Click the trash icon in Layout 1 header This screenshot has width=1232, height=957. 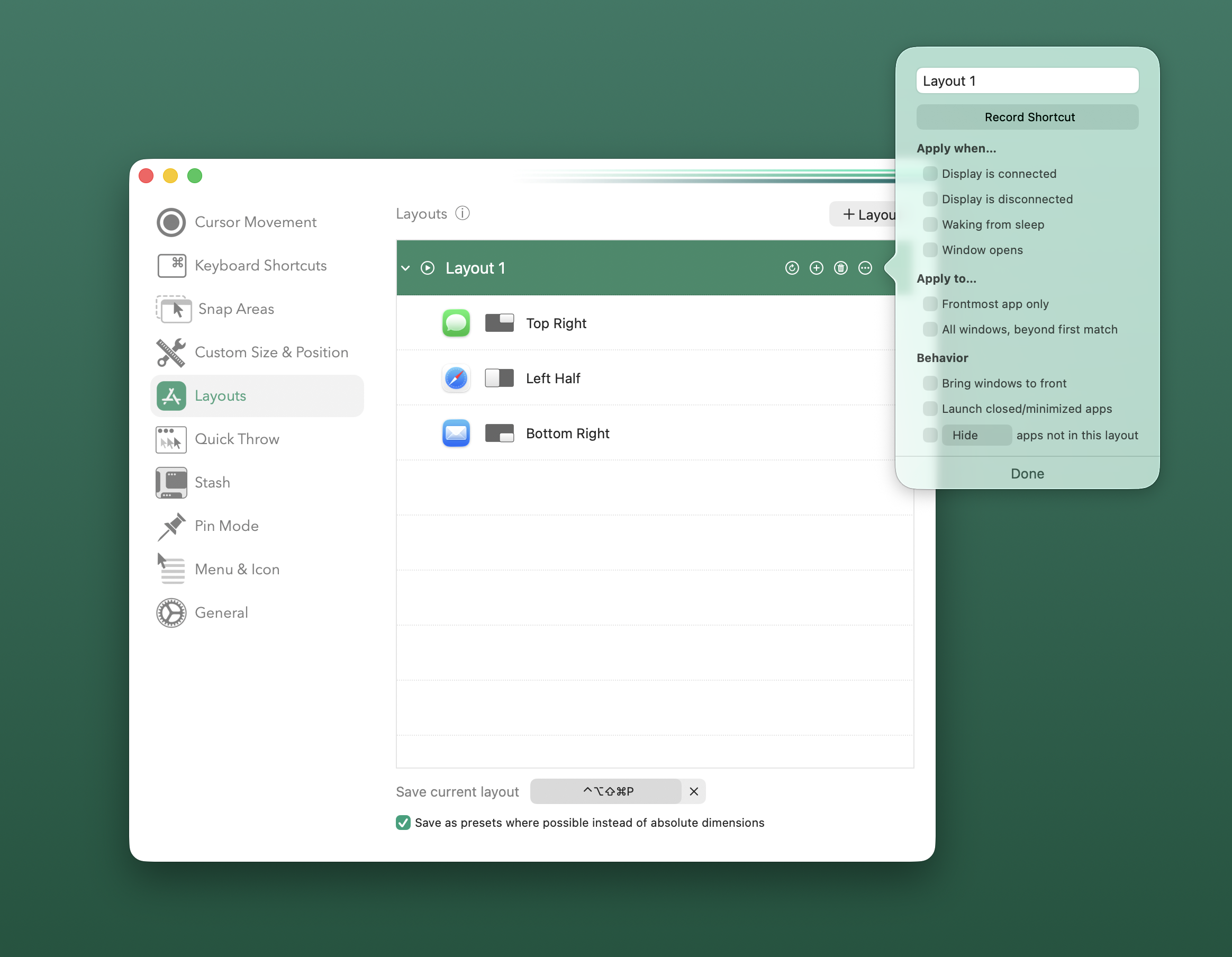tap(840, 268)
